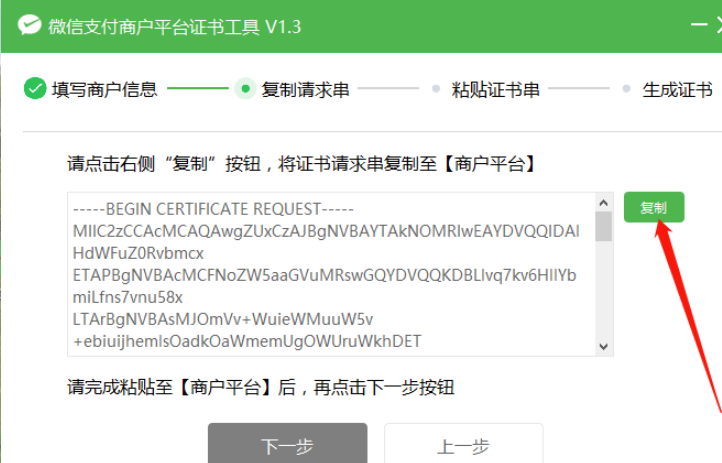Click the BEGIN CERTIFICATE REQUEST line
The height and width of the screenshot is (463, 722).
point(213,209)
